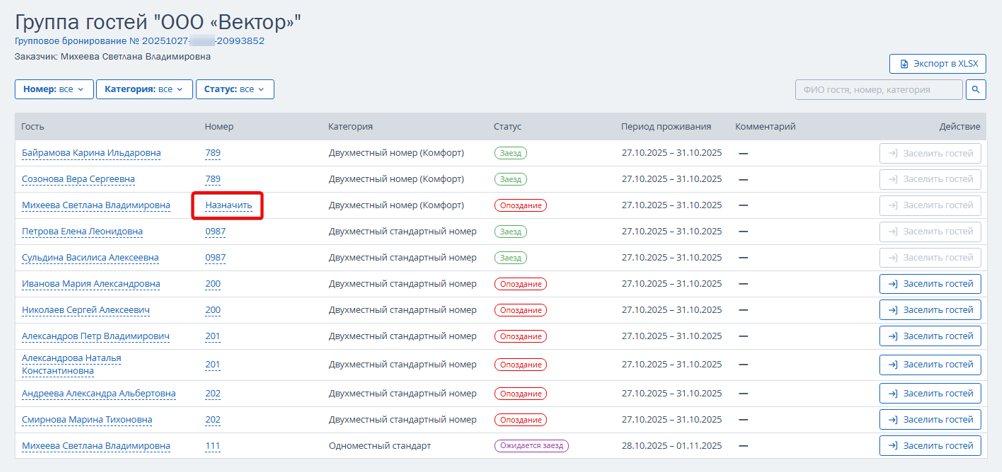This screenshot has height=472, width=1002.
Task: Check in guest Николаев Сергей Алексеевич
Action: (x=930, y=310)
